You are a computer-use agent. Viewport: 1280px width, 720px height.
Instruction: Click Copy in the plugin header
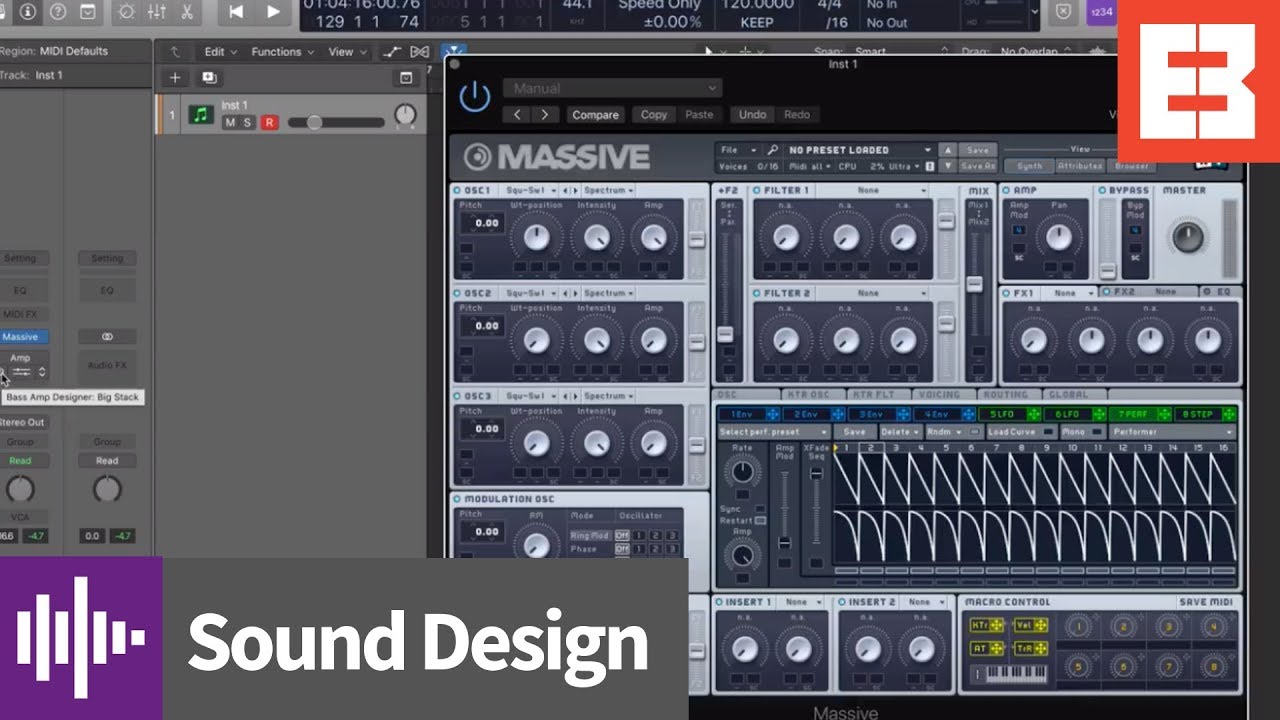coord(654,115)
